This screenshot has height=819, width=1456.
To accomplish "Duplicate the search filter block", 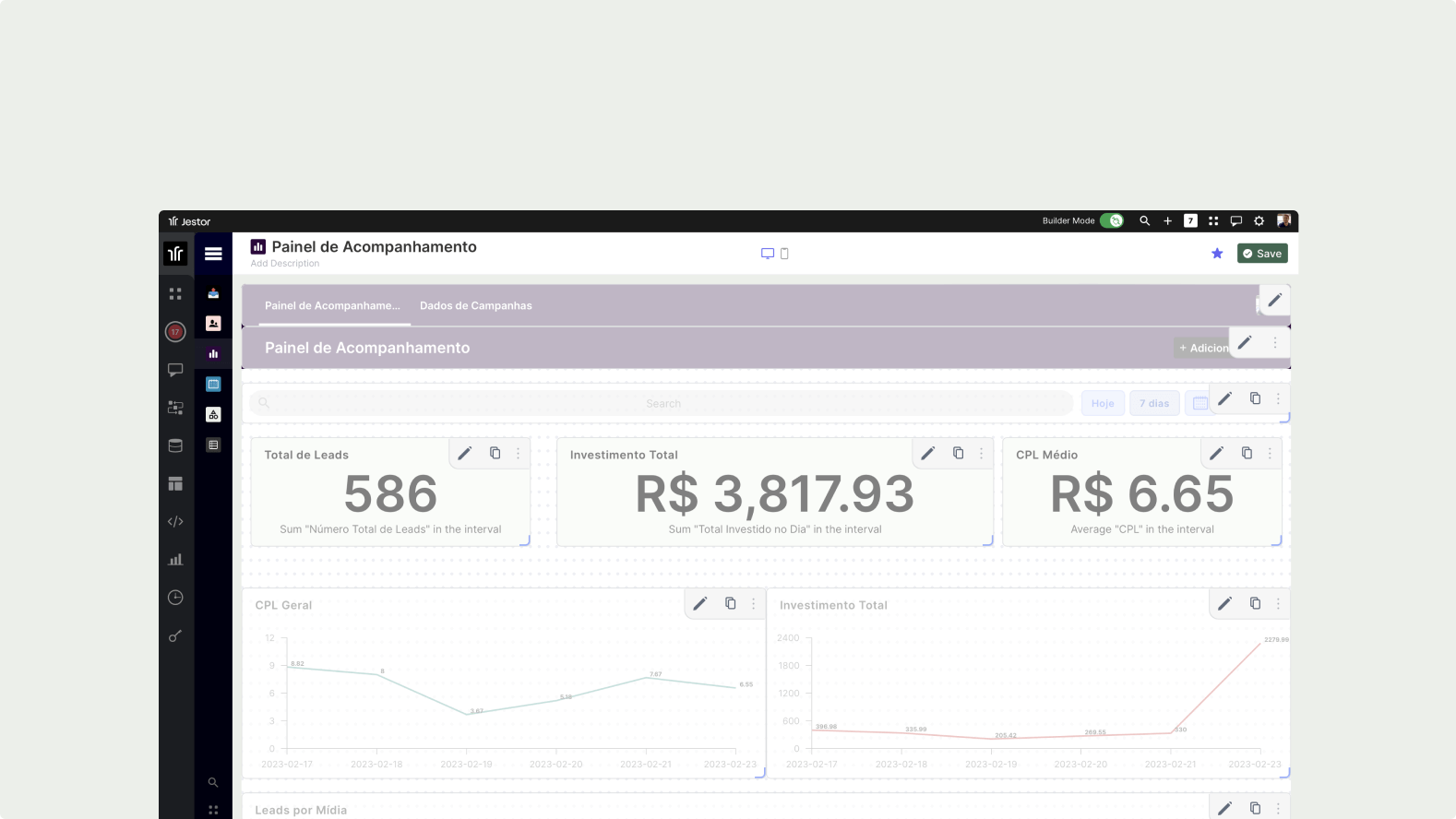I will pyautogui.click(x=1255, y=398).
